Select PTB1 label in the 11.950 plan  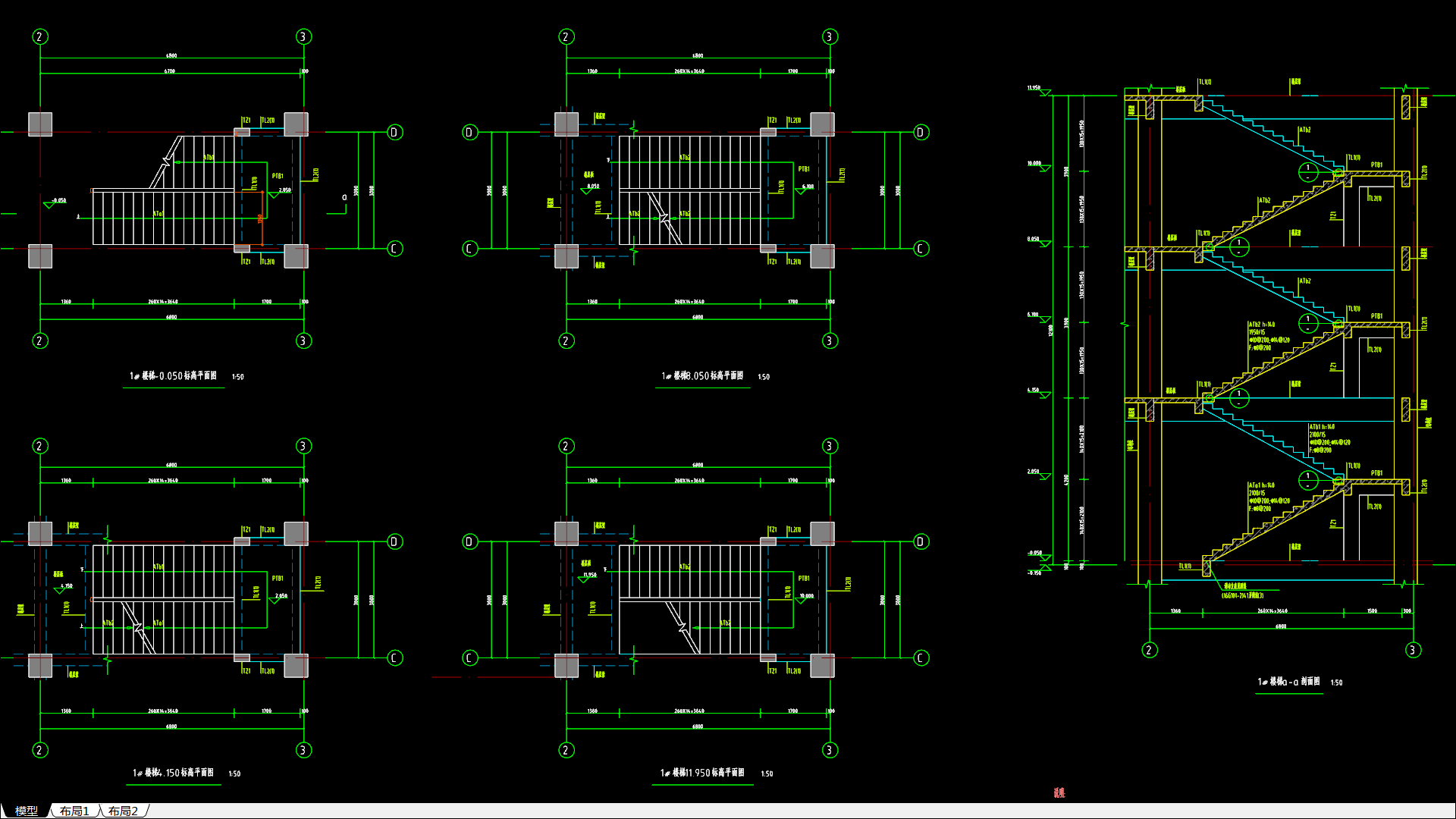point(804,578)
